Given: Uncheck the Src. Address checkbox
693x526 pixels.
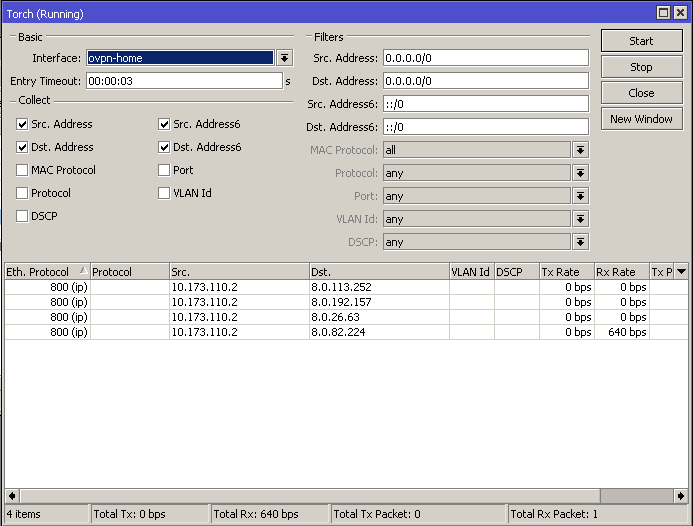Looking at the screenshot, I should (22, 125).
